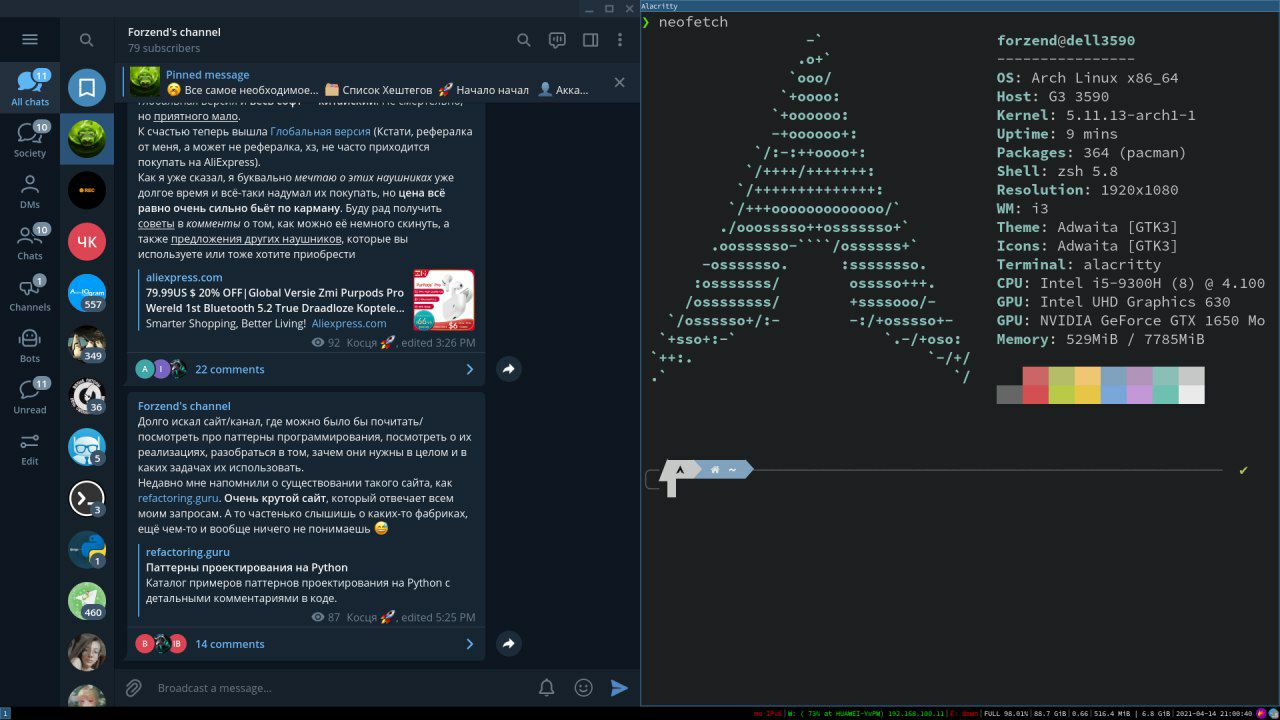Click Aliexpress.com link in preview description
Screen dimensions: 1280x720
(x=349, y=323)
